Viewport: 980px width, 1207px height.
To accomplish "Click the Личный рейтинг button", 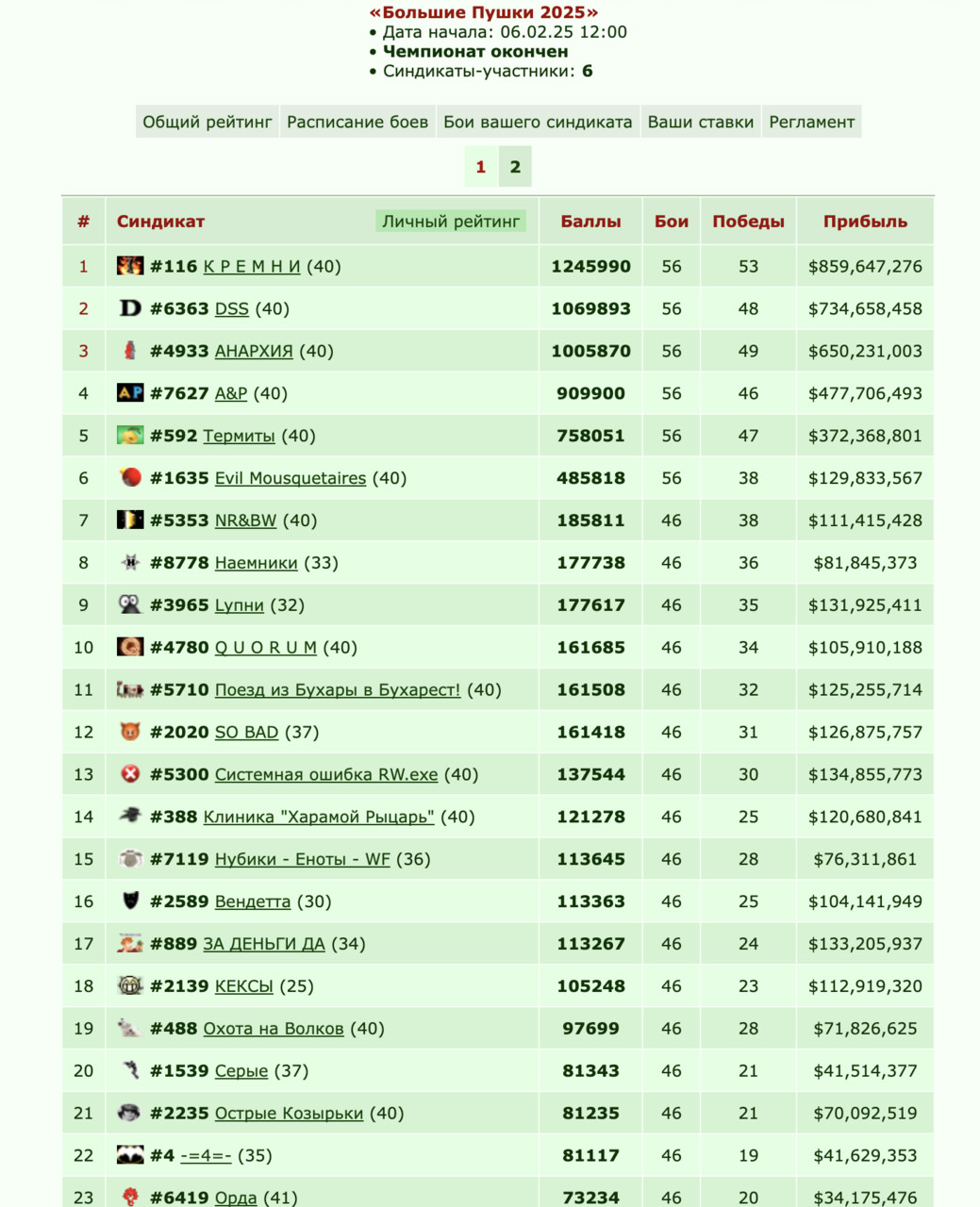I will point(451,222).
